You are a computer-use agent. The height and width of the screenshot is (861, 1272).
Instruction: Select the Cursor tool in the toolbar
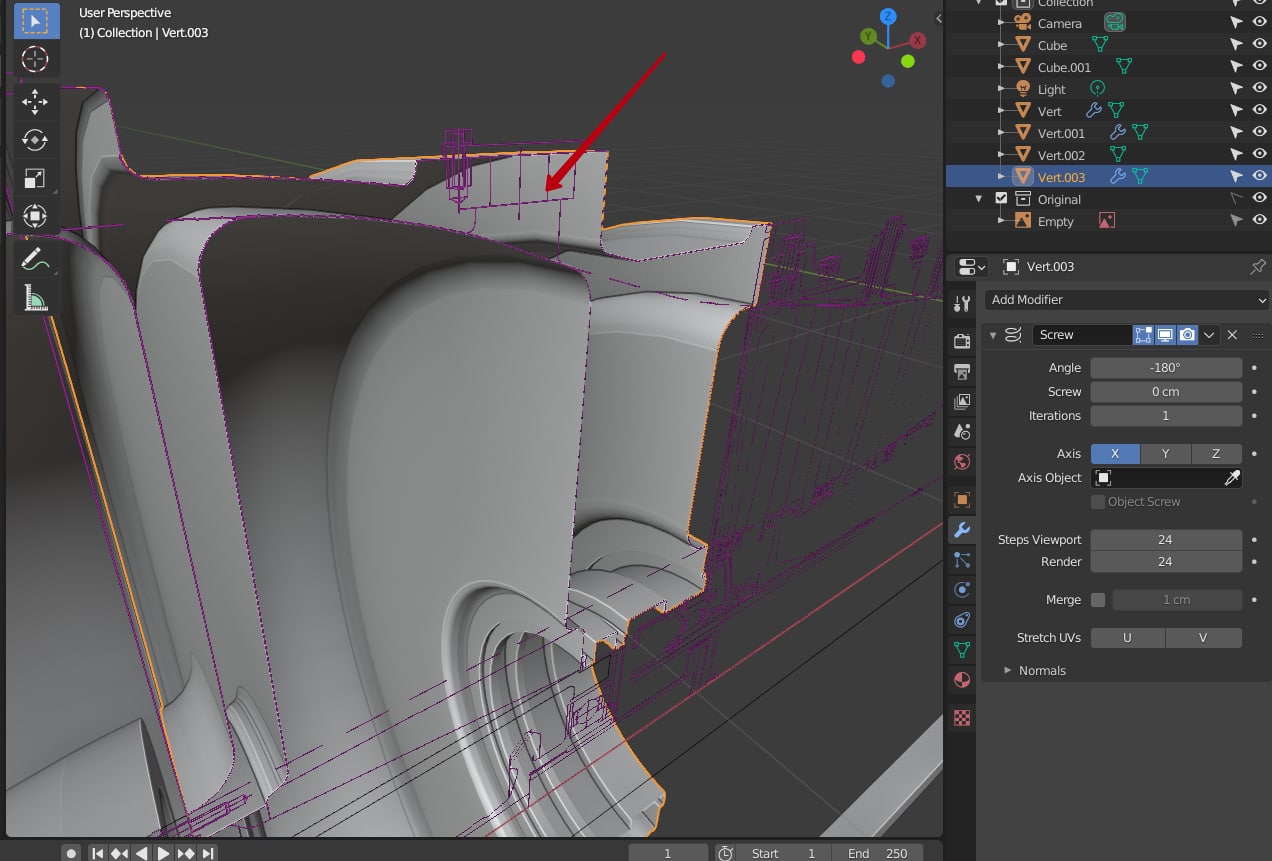34,59
